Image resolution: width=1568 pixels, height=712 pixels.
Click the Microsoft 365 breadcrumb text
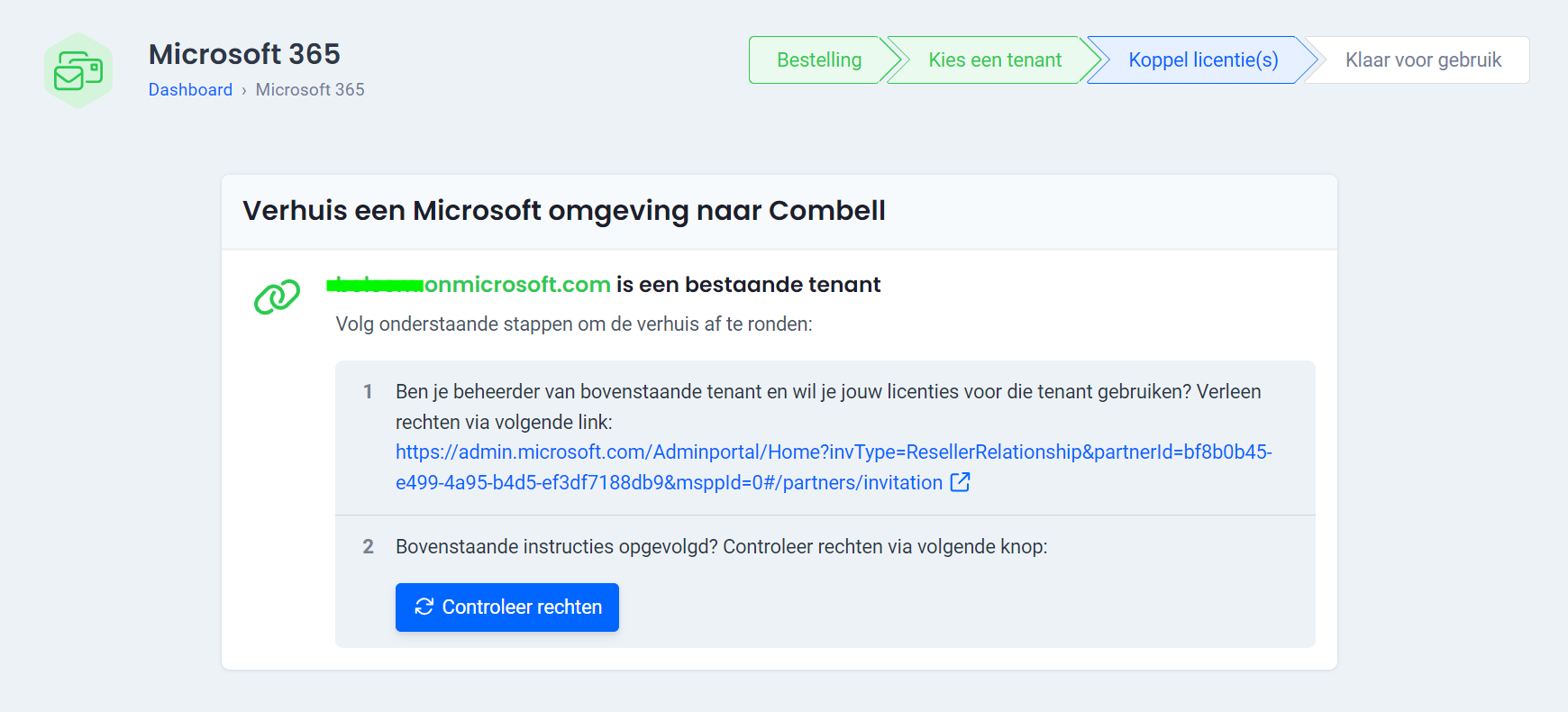click(x=310, y=89)
